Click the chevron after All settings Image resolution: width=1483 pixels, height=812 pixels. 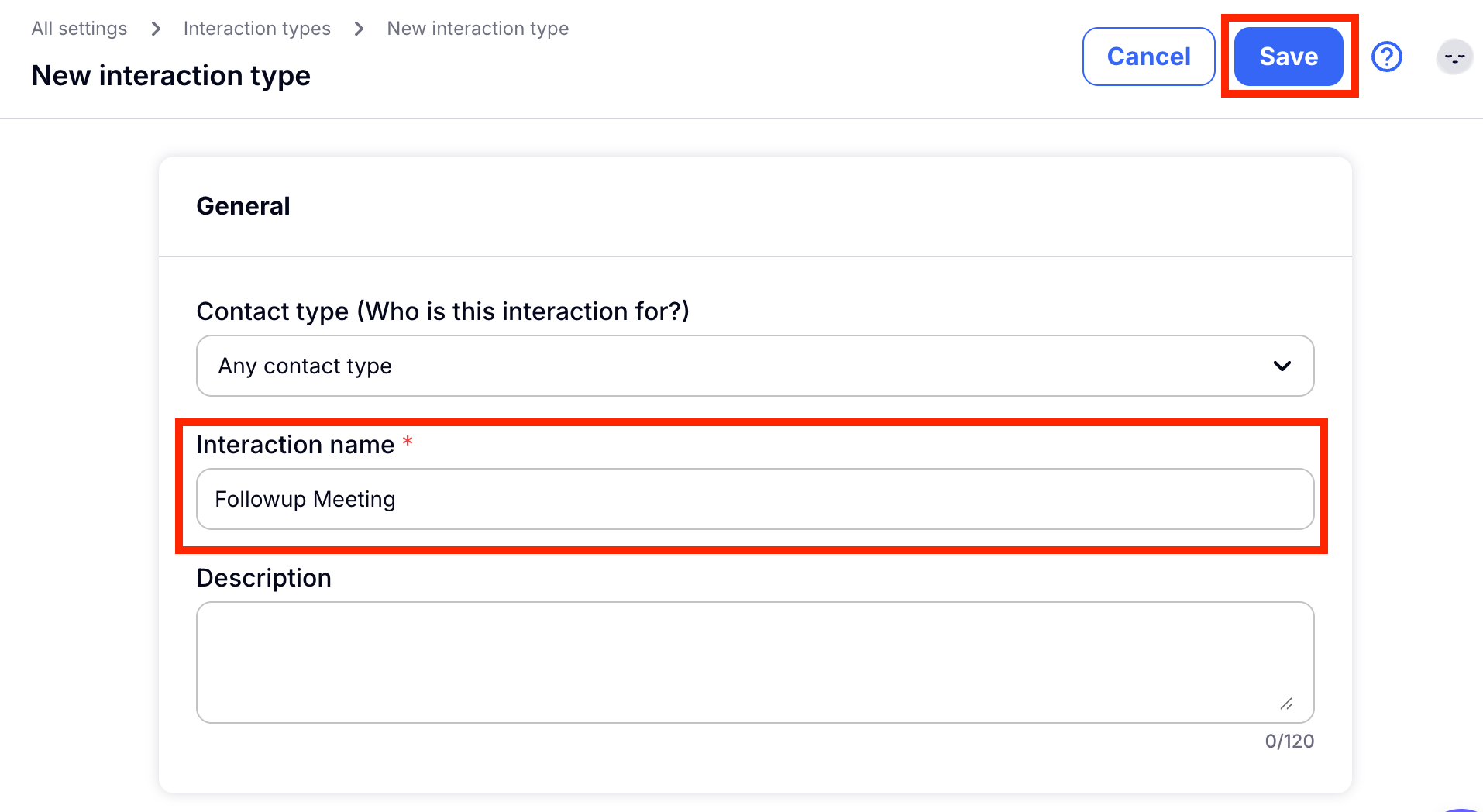pos(156,29)
